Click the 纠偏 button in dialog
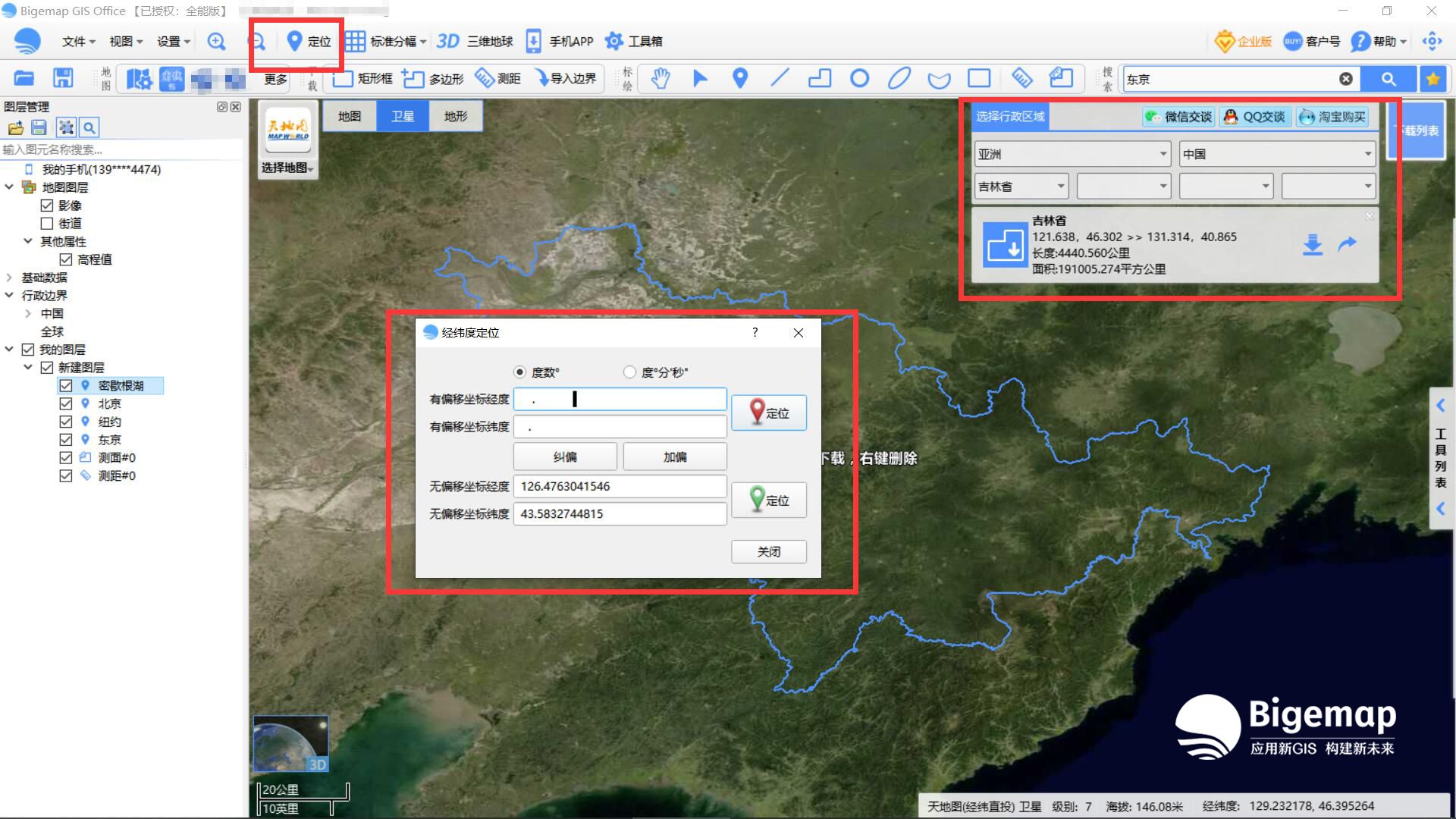The height and width of the screenshot is (819, 1456). pyautogui.click(x=565, y=457)
